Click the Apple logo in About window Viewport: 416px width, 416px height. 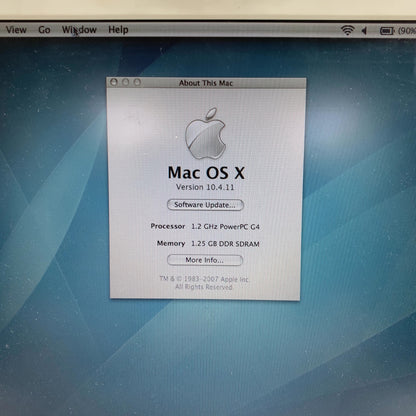(x=205, y=133)
